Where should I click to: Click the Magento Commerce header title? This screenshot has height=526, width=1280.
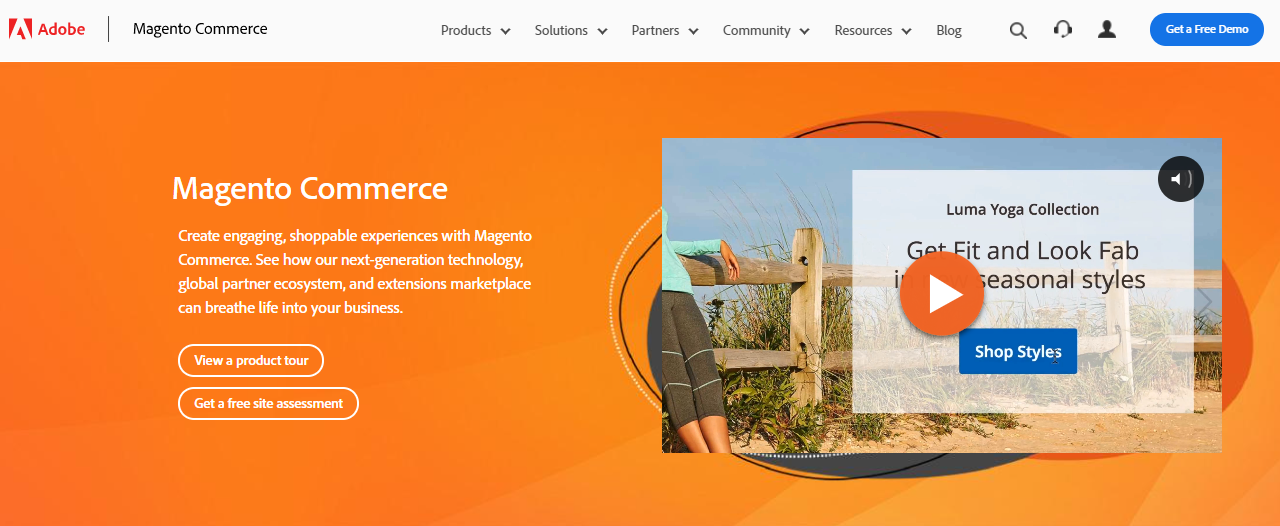pyautogui.click(x=200, y=29)
